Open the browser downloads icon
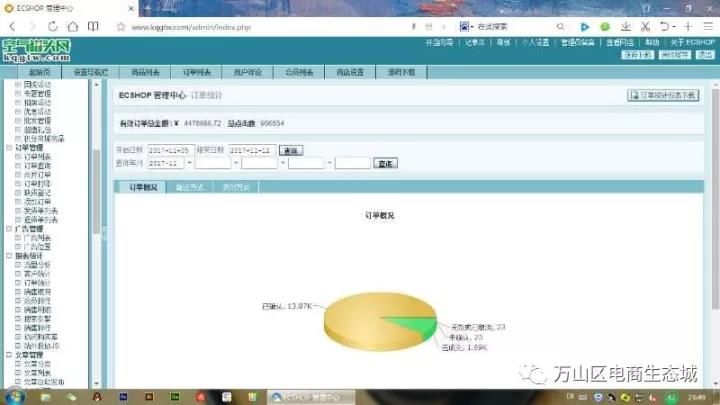The width and height of the screenshot is (720, 405). point(625,27)
